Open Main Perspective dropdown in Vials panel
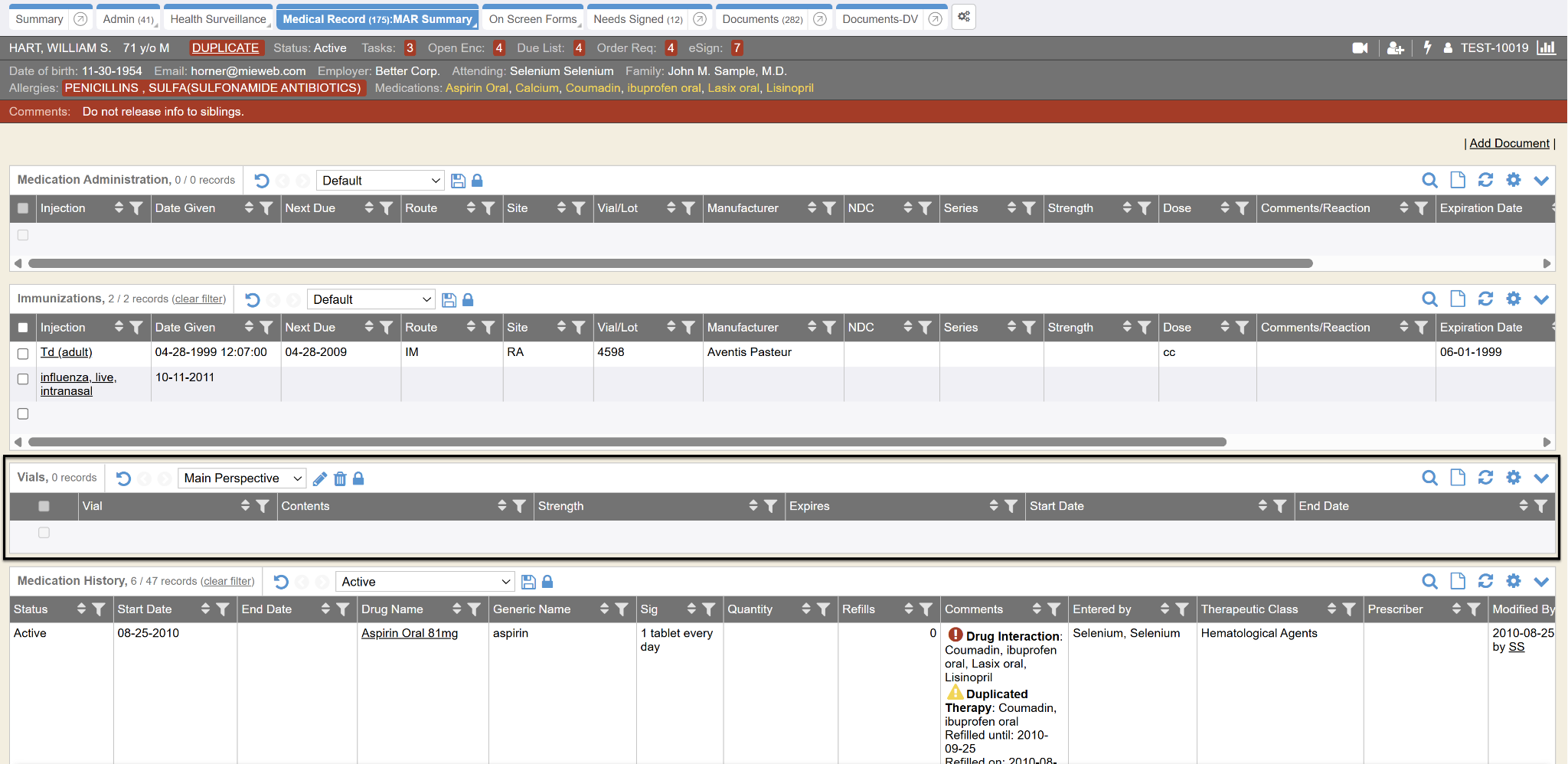Viewport: 1568px width, 764px height. point(242,478)
